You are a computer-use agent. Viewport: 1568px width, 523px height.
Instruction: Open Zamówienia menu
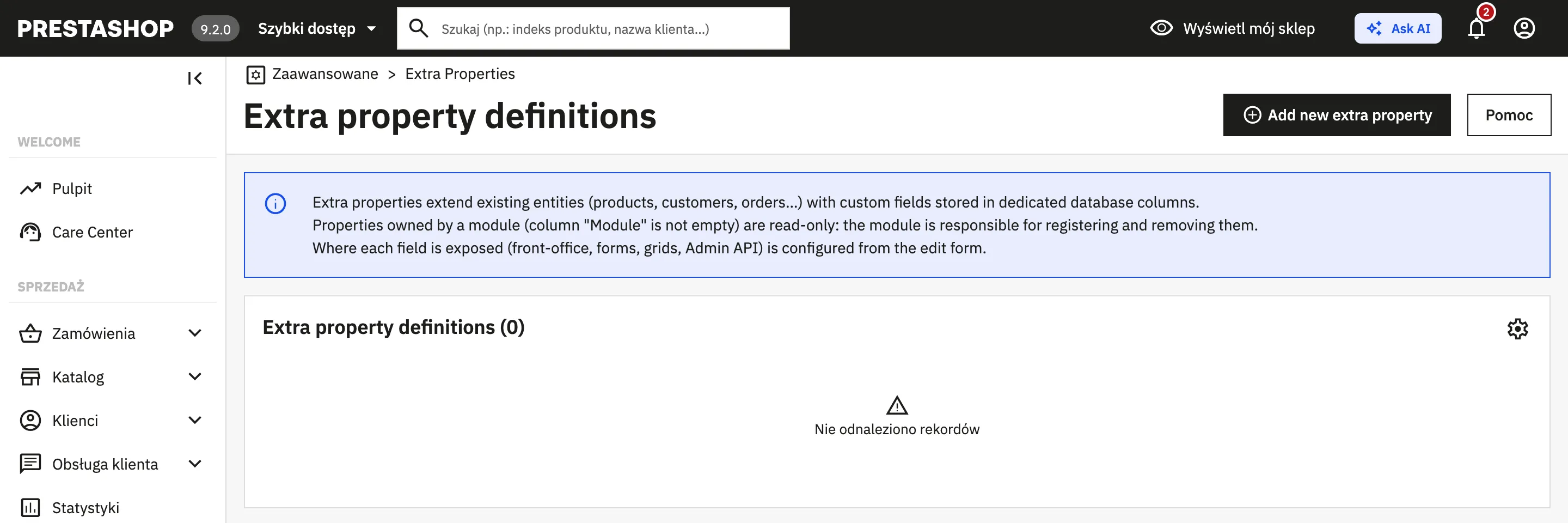click(x=94, y=333)
